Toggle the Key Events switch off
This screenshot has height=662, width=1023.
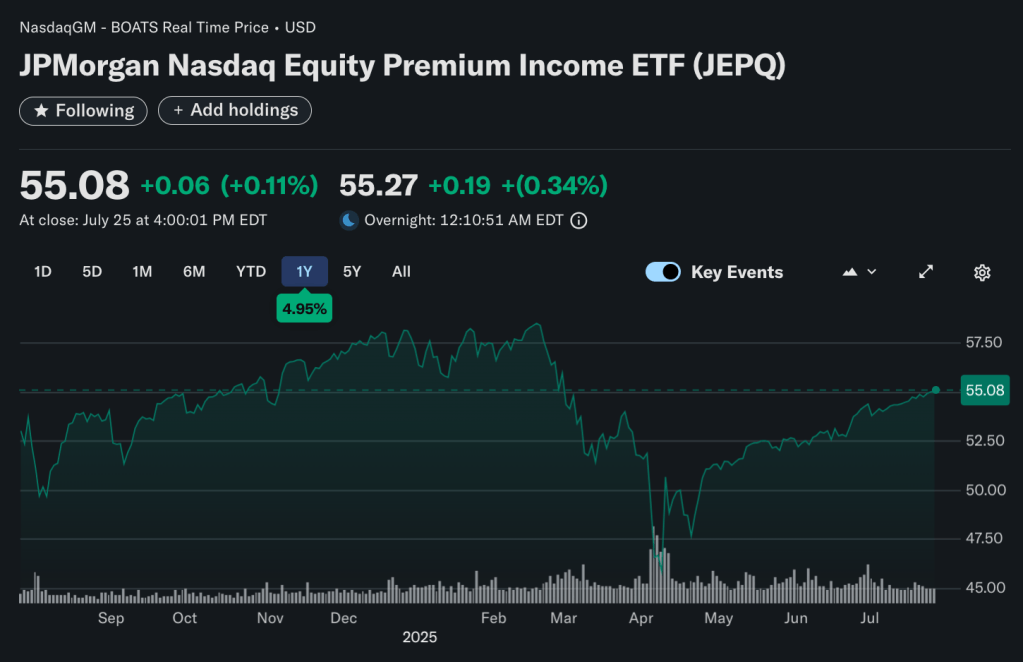662,271
